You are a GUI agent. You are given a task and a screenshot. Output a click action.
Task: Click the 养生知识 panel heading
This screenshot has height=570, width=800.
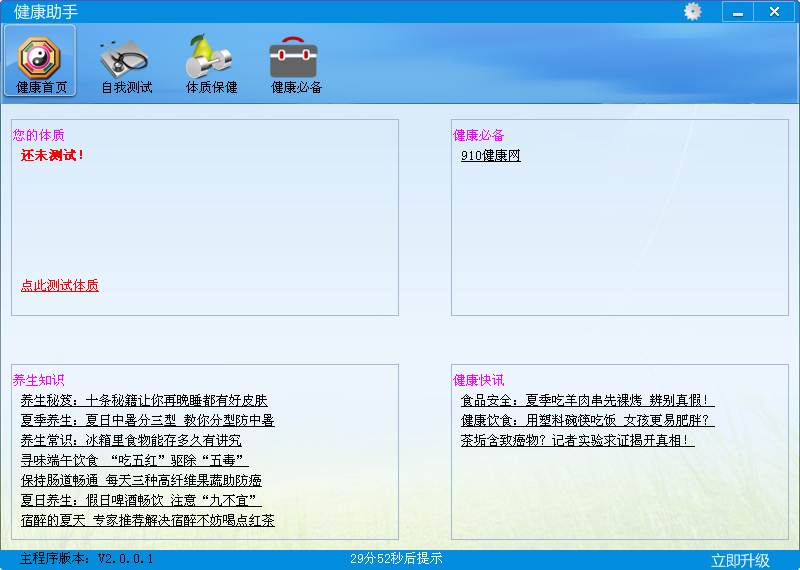pos(39,380)
